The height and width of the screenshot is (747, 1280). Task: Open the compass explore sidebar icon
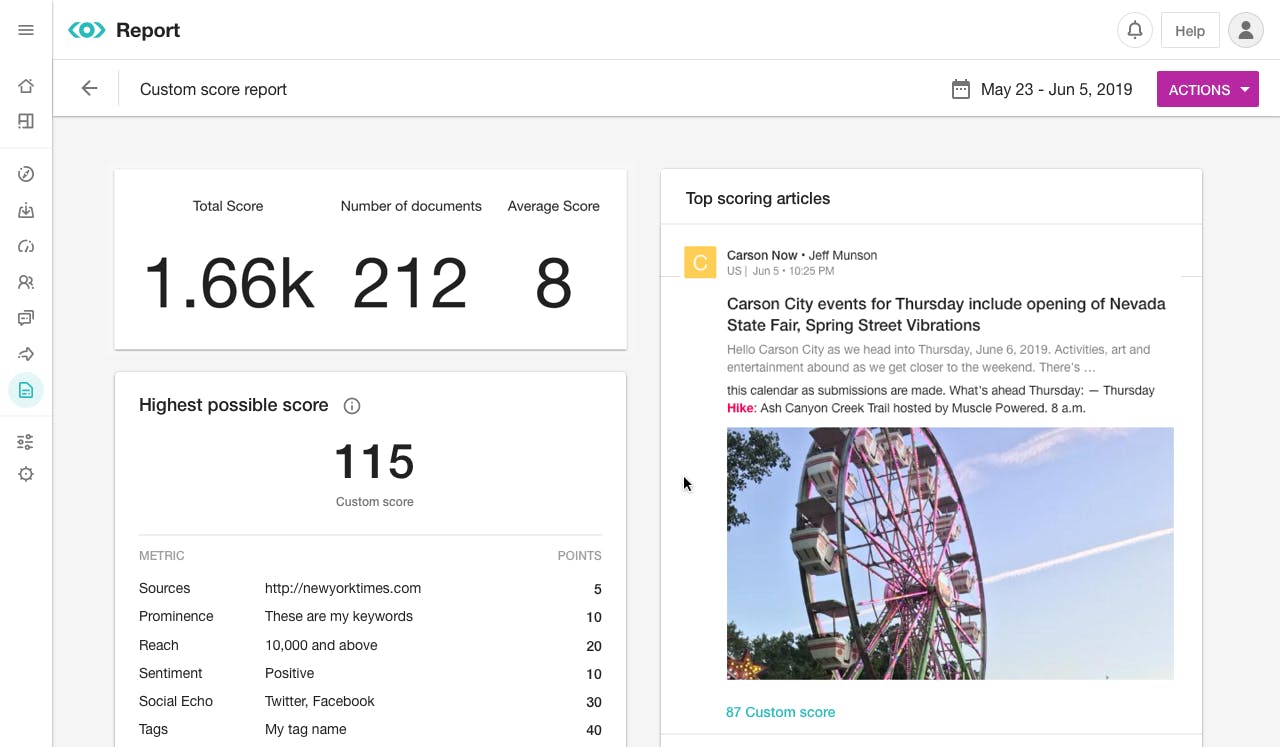[26, 174]
